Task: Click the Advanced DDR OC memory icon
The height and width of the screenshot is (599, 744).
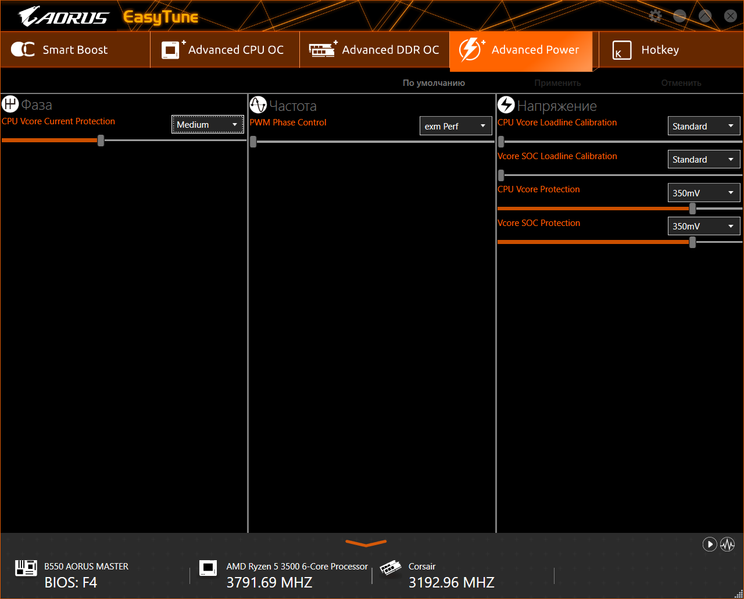Action: coord(323,49)
